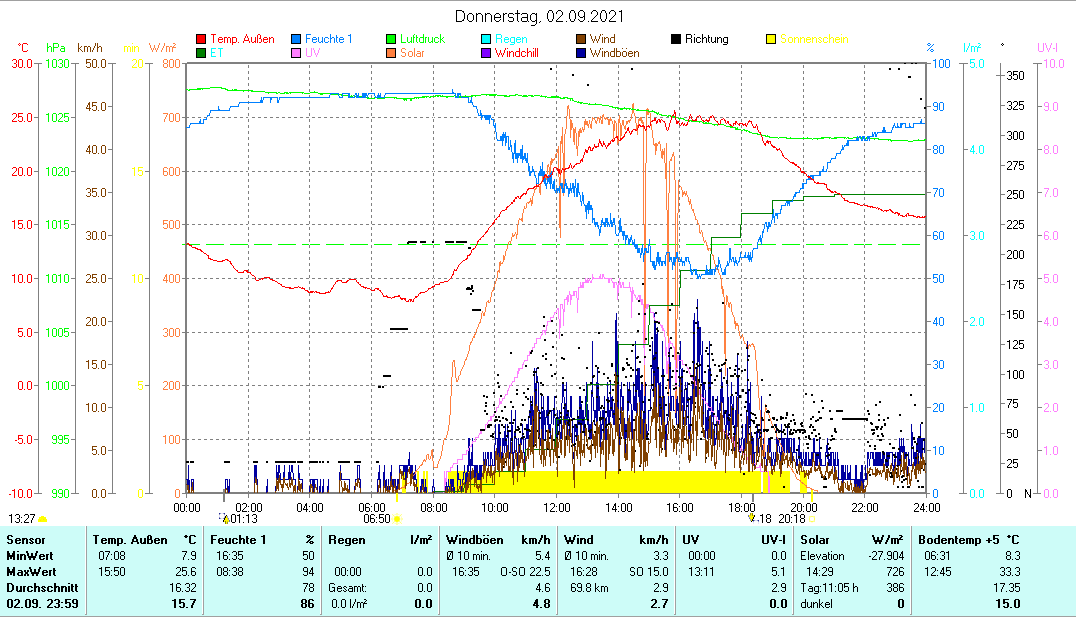Click the l/m² axis label at top right
Viewport: 1076px width, 618px height.
[972, 48]
